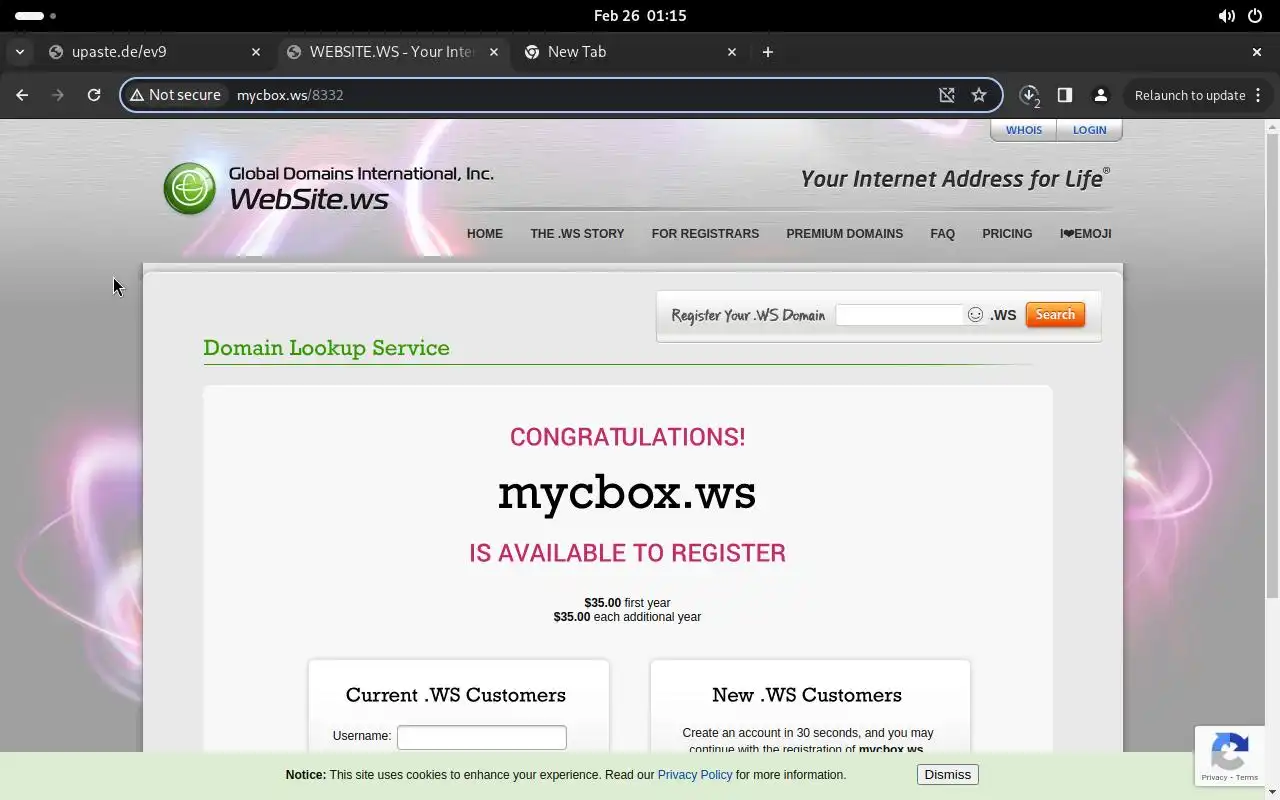The width and height of the screenshot is (1280, 800).
Task: Open the clock showing Feb 26 01:15
Action: pyautogui.click(x=640, y=16)
